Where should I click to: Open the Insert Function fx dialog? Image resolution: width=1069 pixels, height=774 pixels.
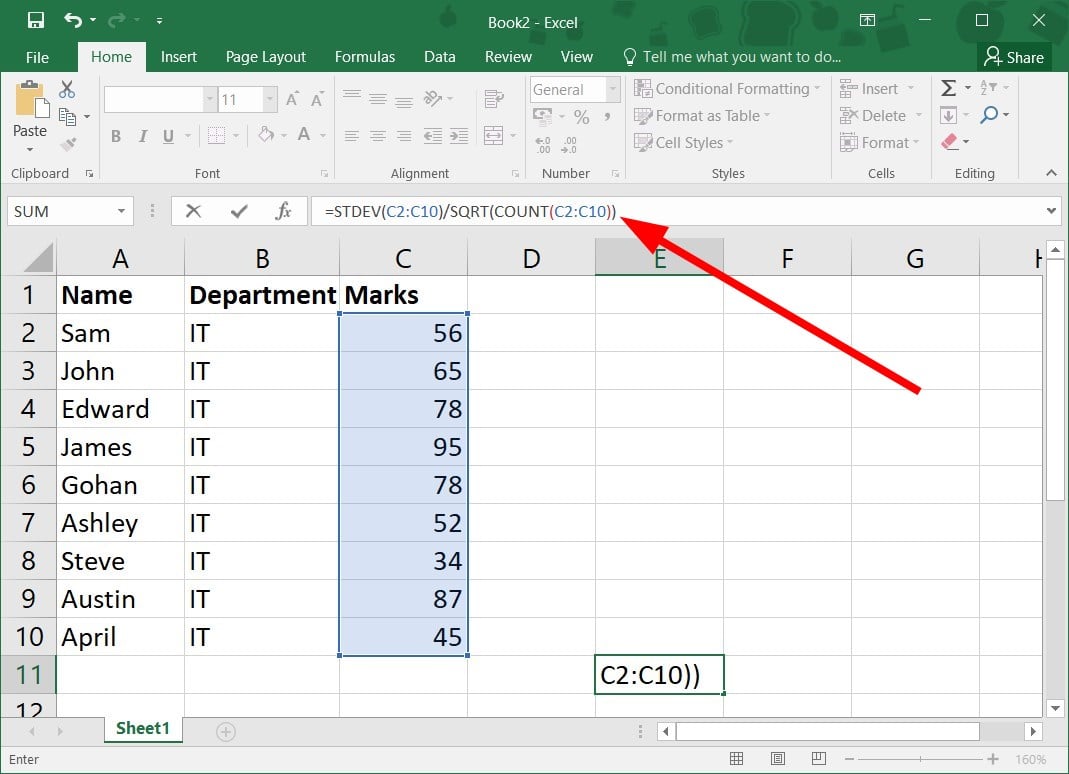283,211
